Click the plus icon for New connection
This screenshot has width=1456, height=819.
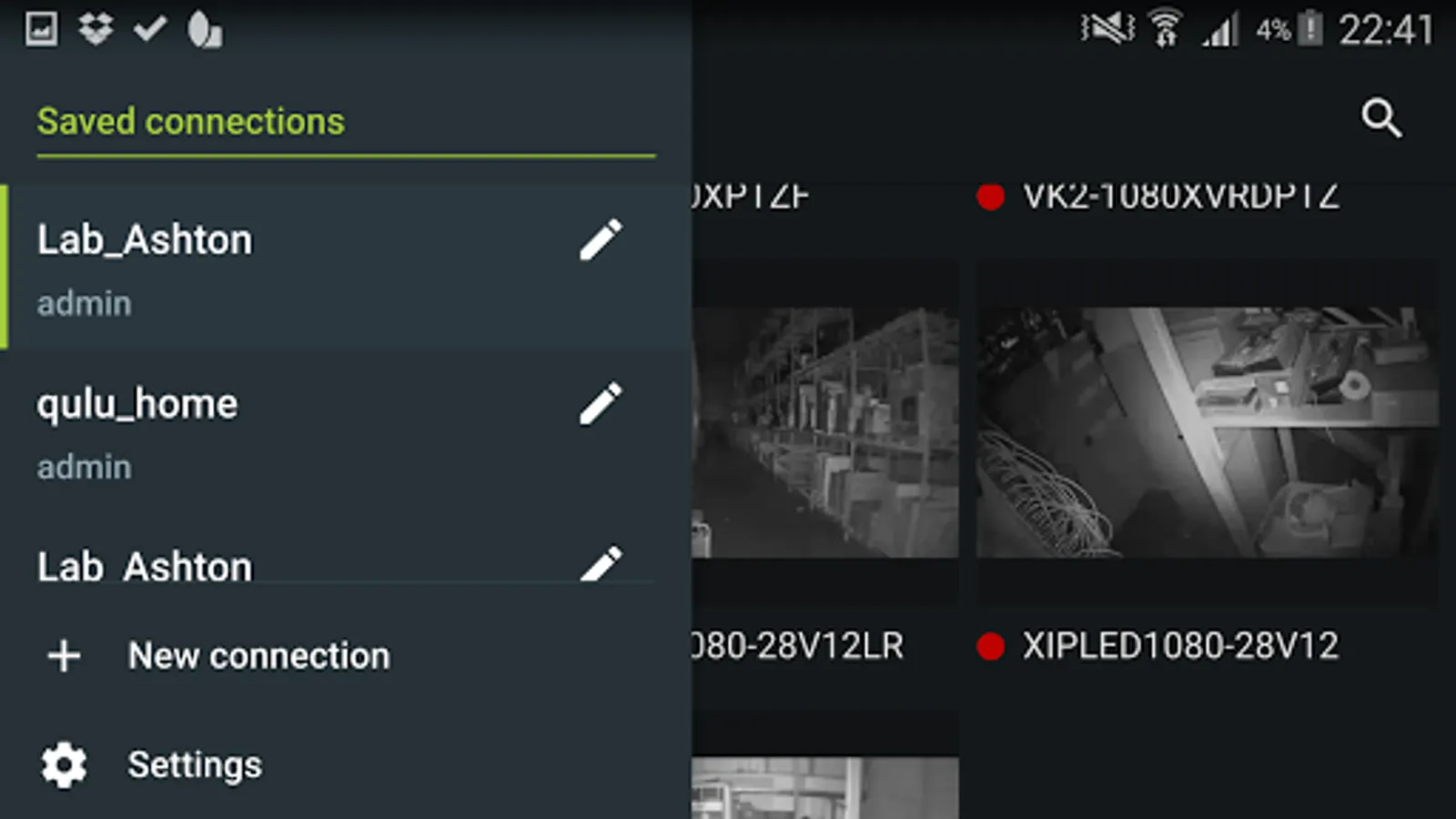point(64,655)
